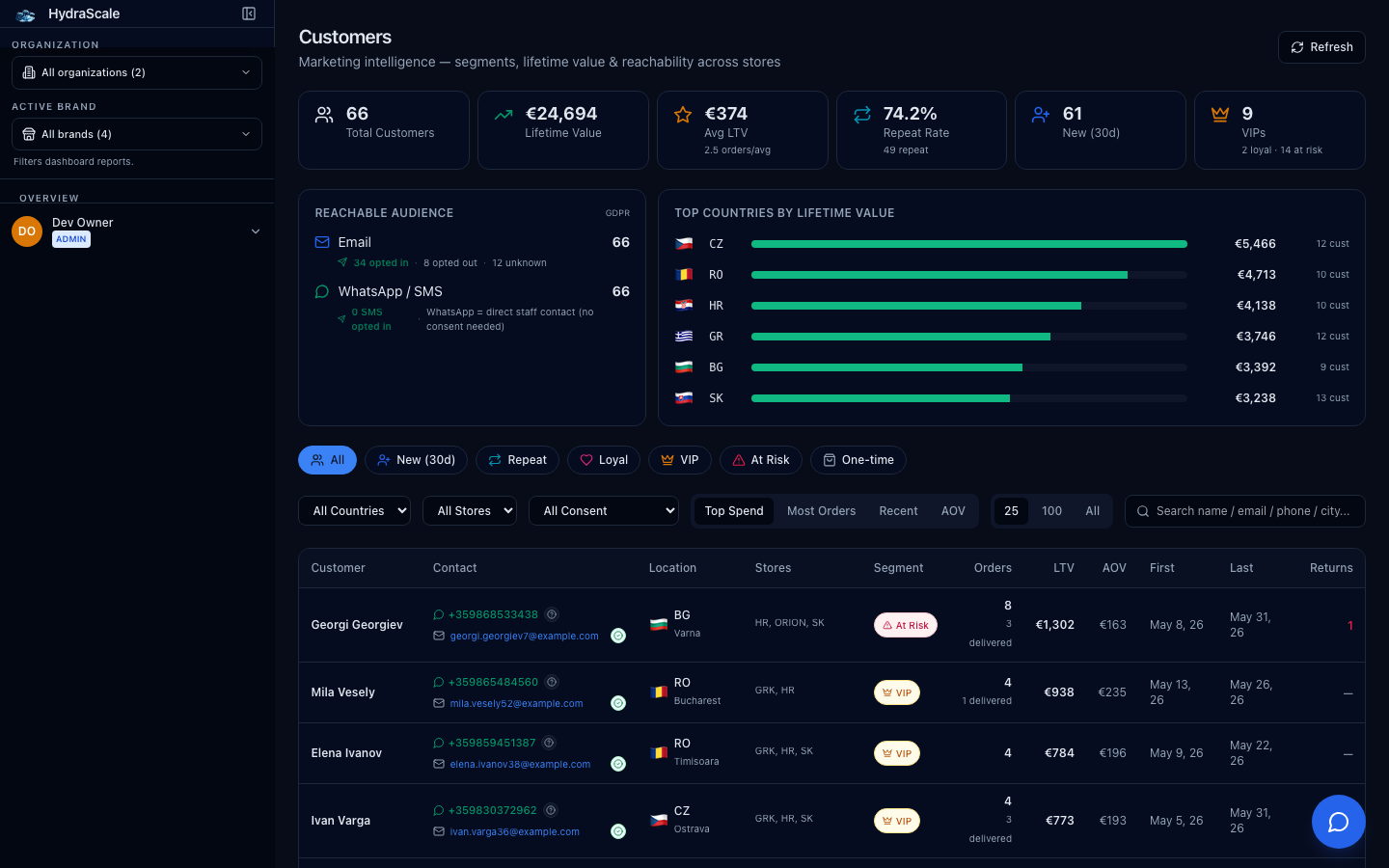Sort by Most Orders tab
The height and width of the screenshot is (868, 1389).
821,511
